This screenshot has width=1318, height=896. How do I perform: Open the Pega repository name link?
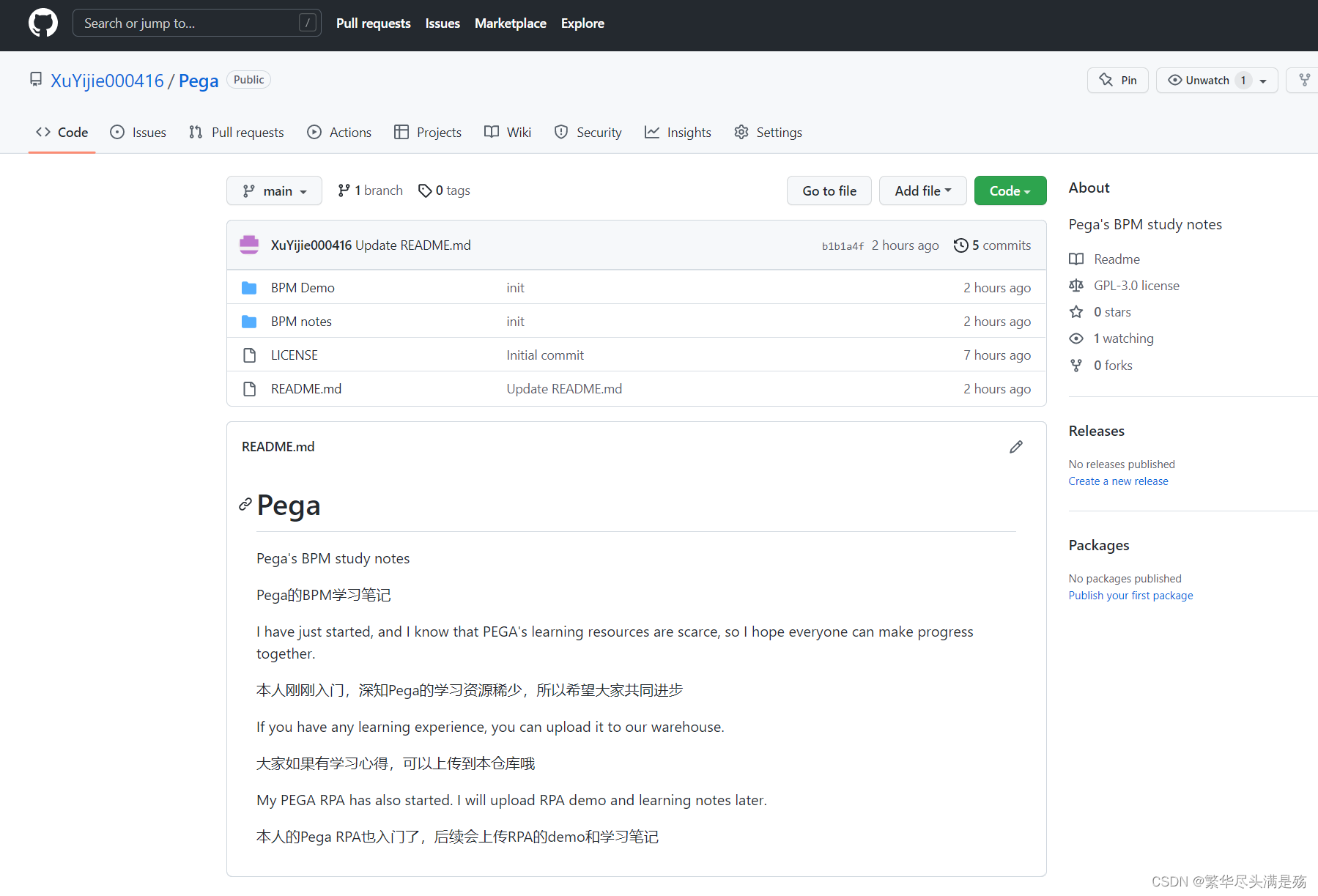click(199, 81)
